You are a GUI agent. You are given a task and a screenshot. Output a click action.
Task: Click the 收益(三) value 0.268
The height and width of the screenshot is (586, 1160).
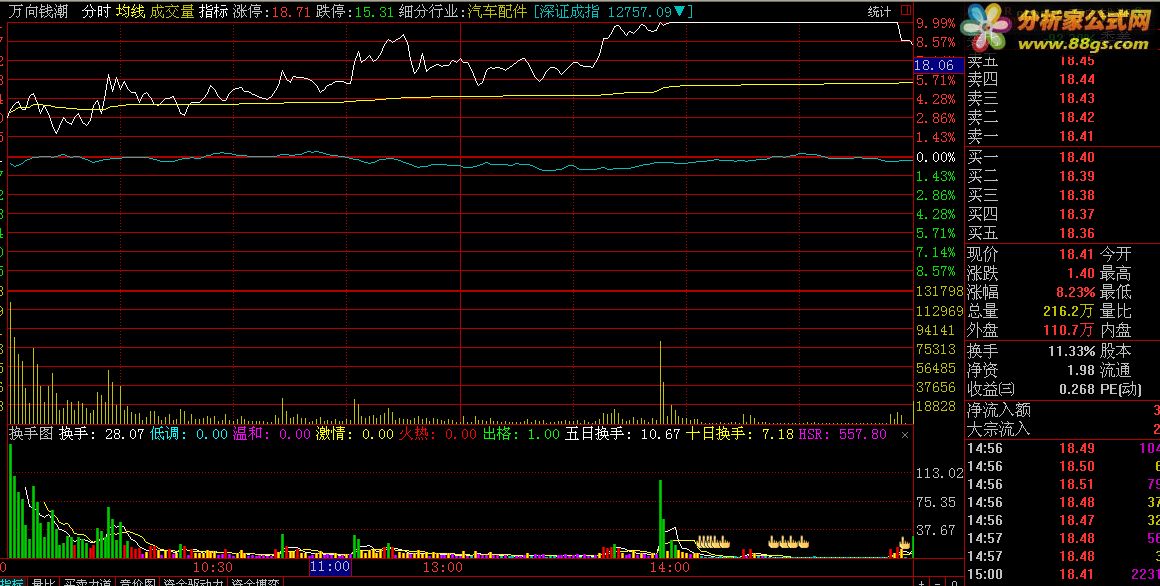1076,389
